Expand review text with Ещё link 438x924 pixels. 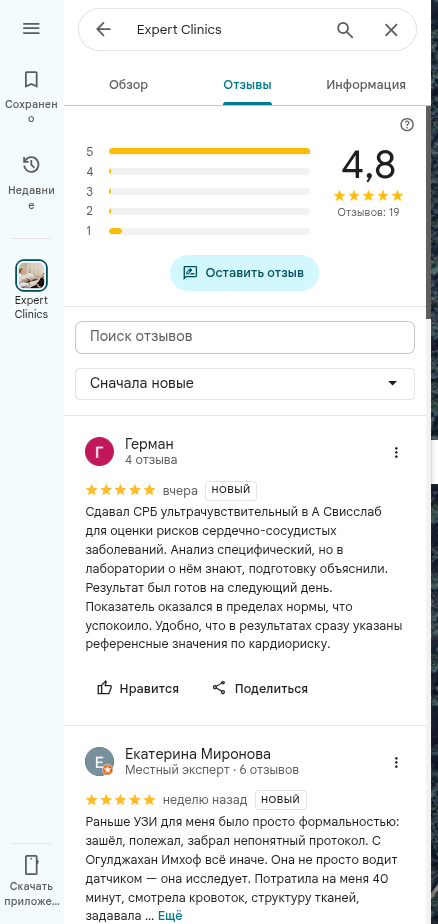(x=170, y=915)
